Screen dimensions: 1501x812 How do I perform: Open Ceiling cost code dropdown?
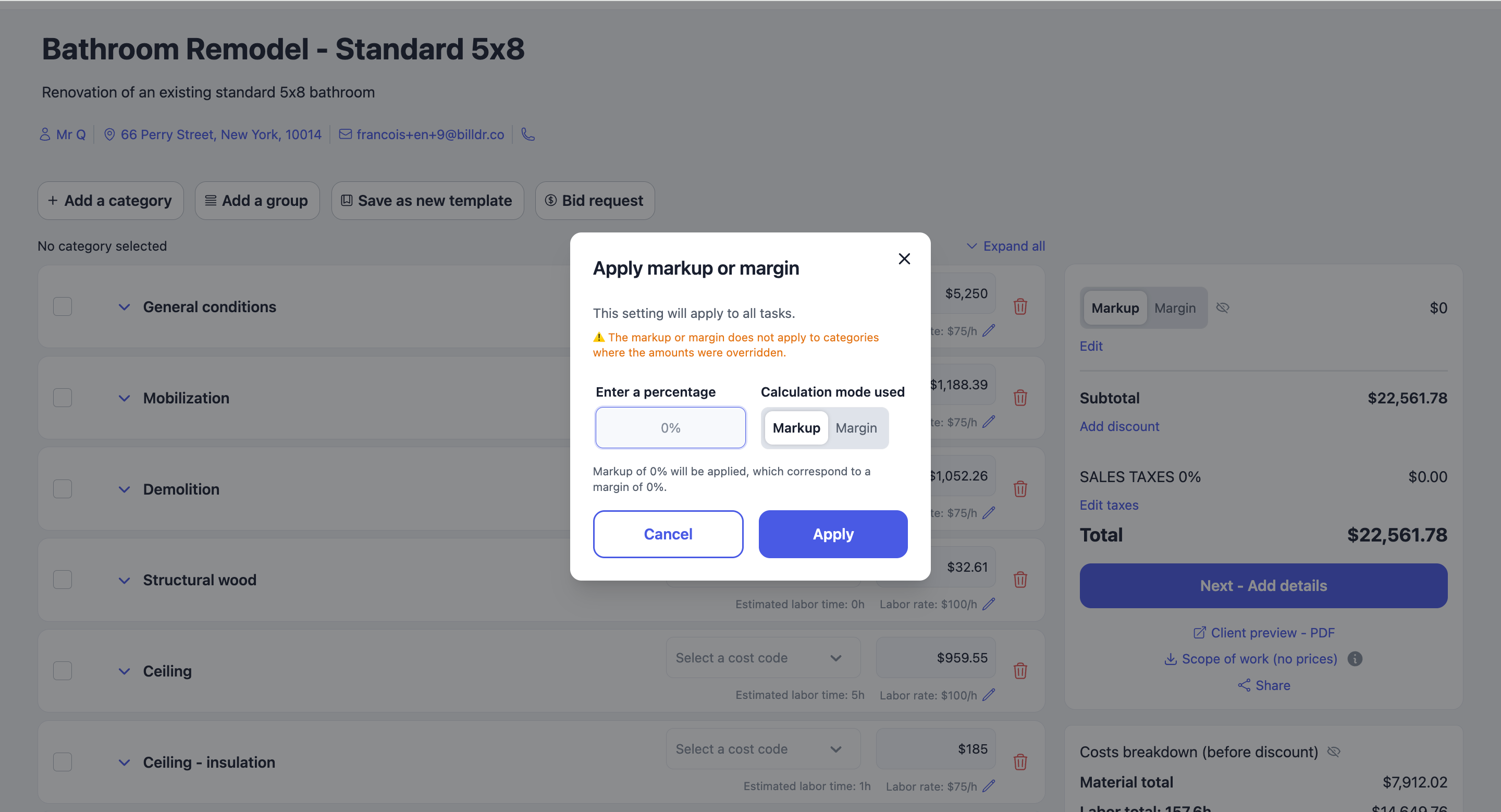click(x=762, y=658)
